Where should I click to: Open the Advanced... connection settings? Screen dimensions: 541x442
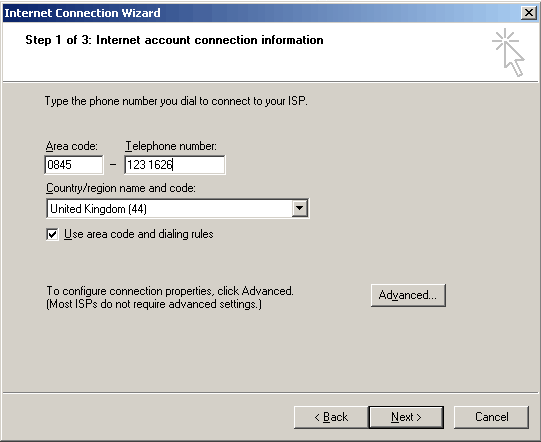point(408,295)
